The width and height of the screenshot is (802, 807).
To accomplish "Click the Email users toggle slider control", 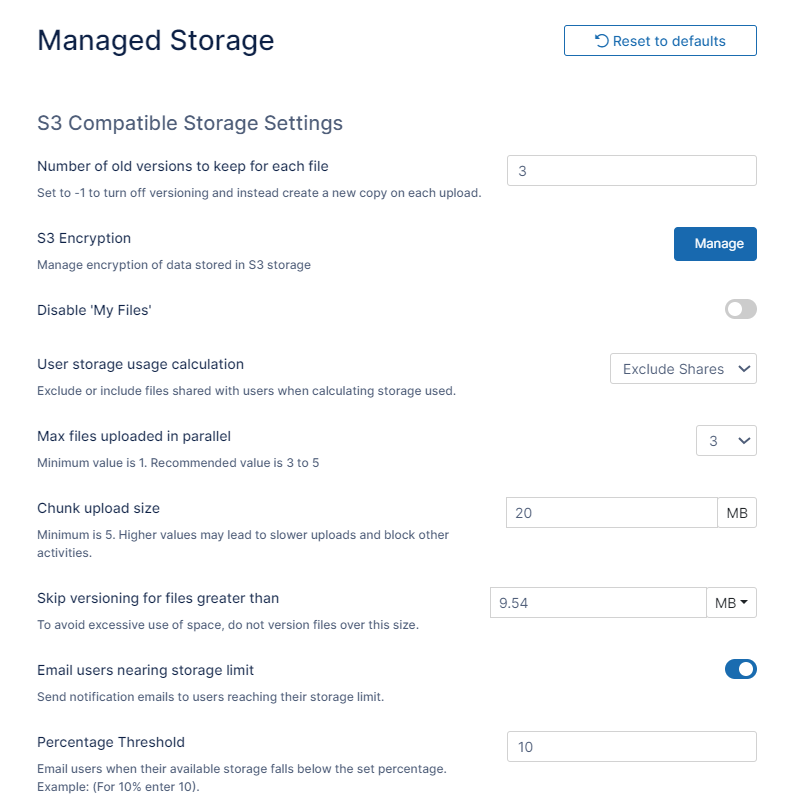I will [741, 669].
